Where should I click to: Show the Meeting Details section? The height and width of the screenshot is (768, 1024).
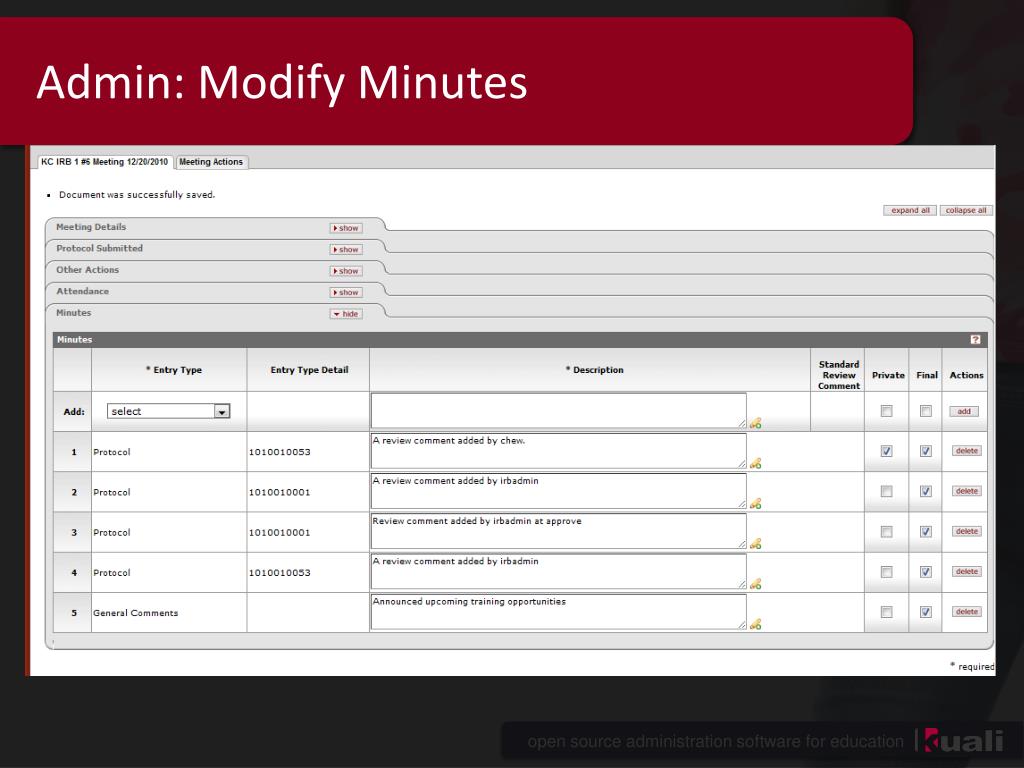click(x=346, y=228)
